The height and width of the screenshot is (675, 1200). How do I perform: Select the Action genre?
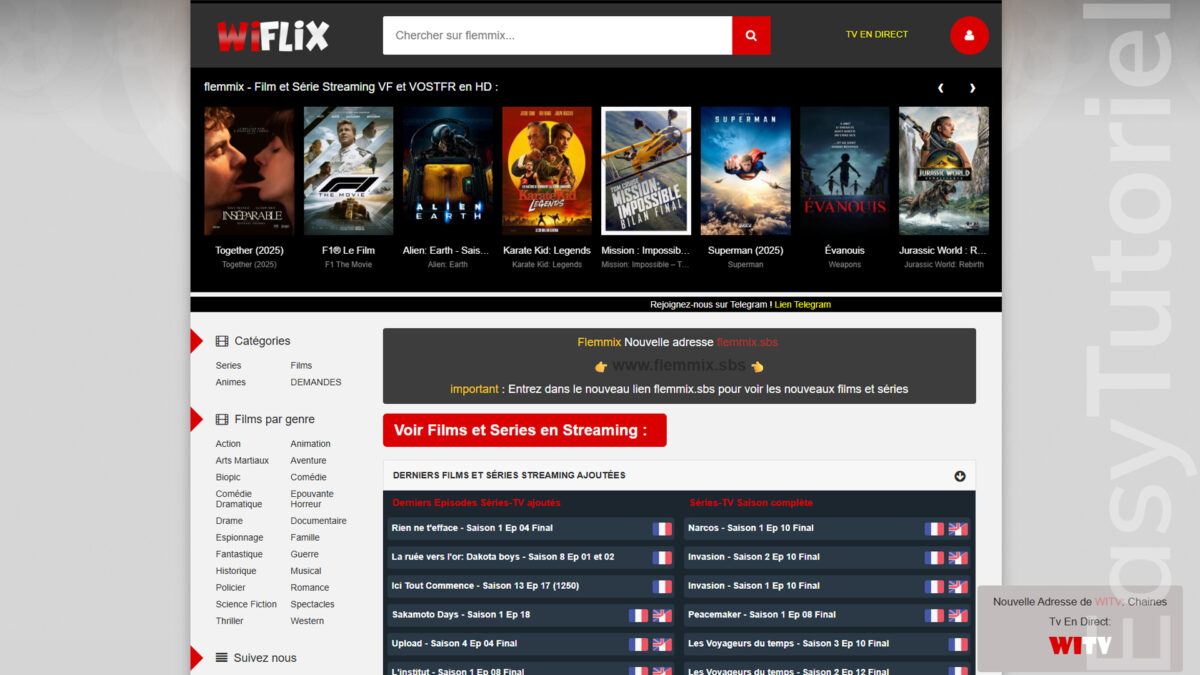pos(228,444)
